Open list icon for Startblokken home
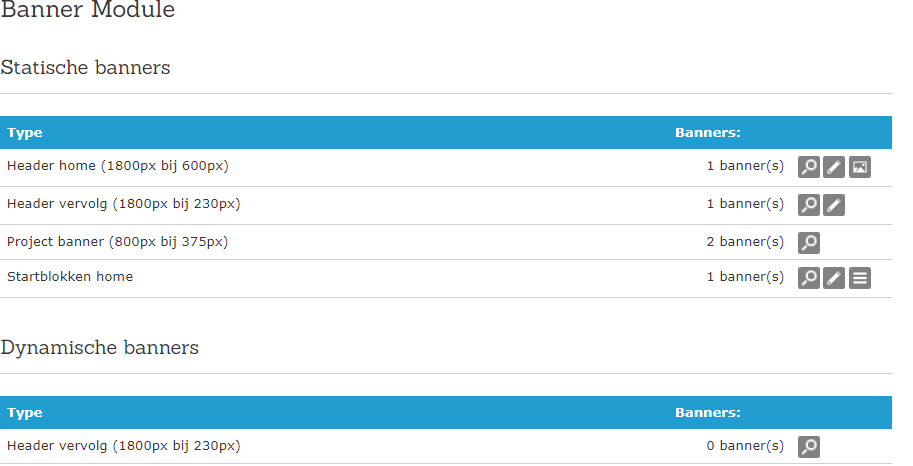 click(859, 278)
